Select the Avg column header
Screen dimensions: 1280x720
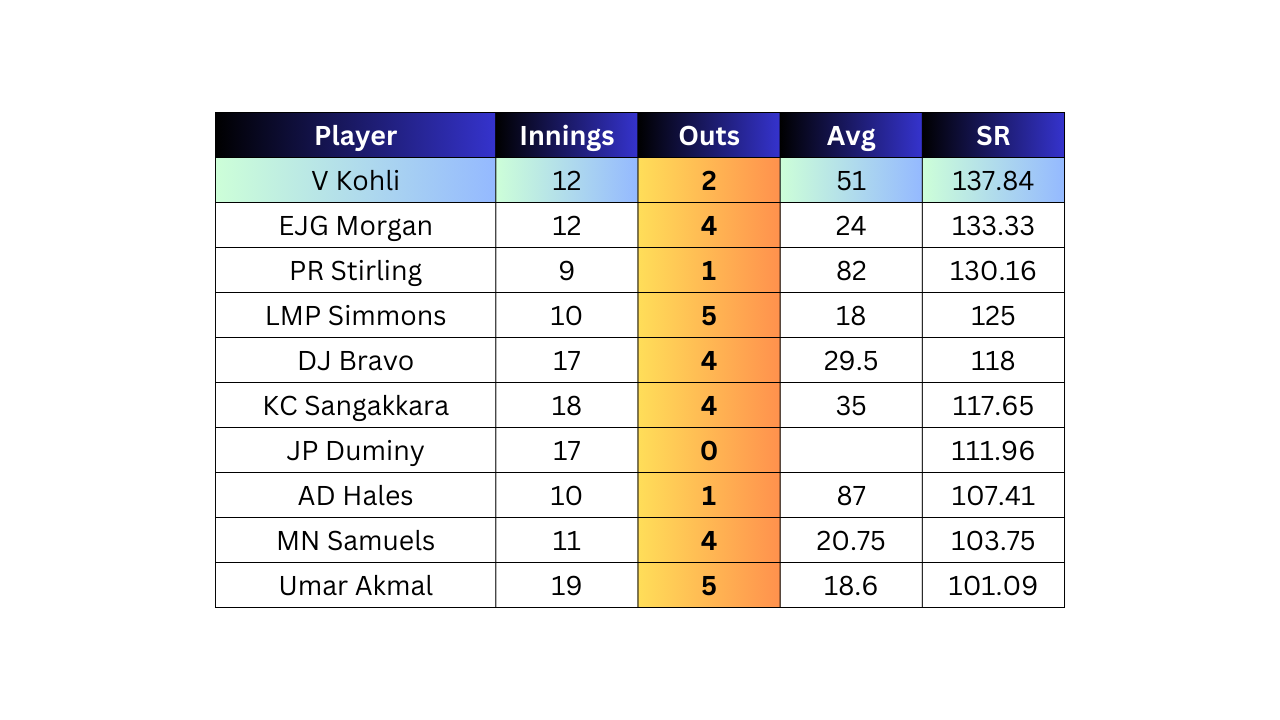click(851, 135)
